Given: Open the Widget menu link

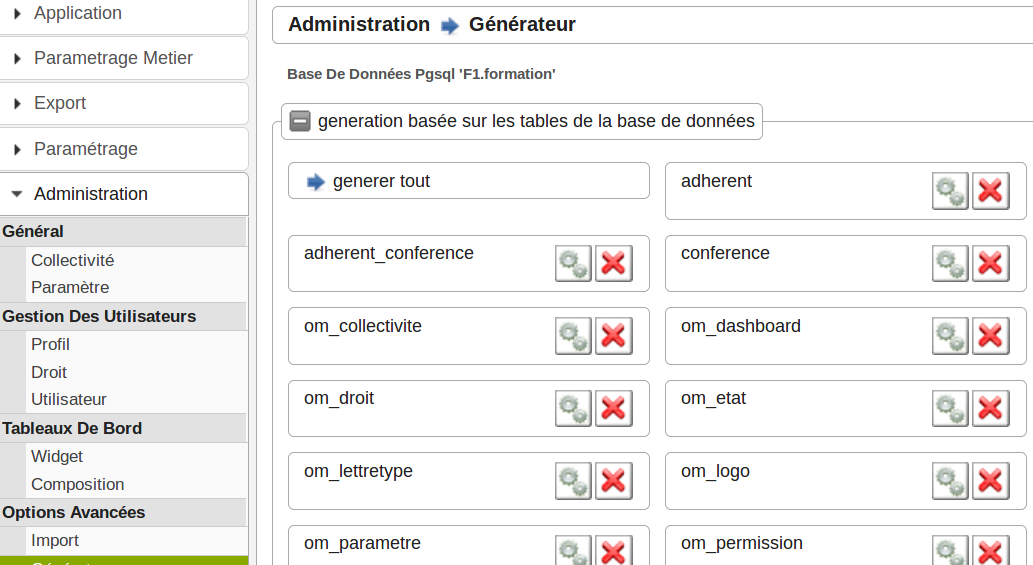Looking at the screenshot, I should coord(57,456).
